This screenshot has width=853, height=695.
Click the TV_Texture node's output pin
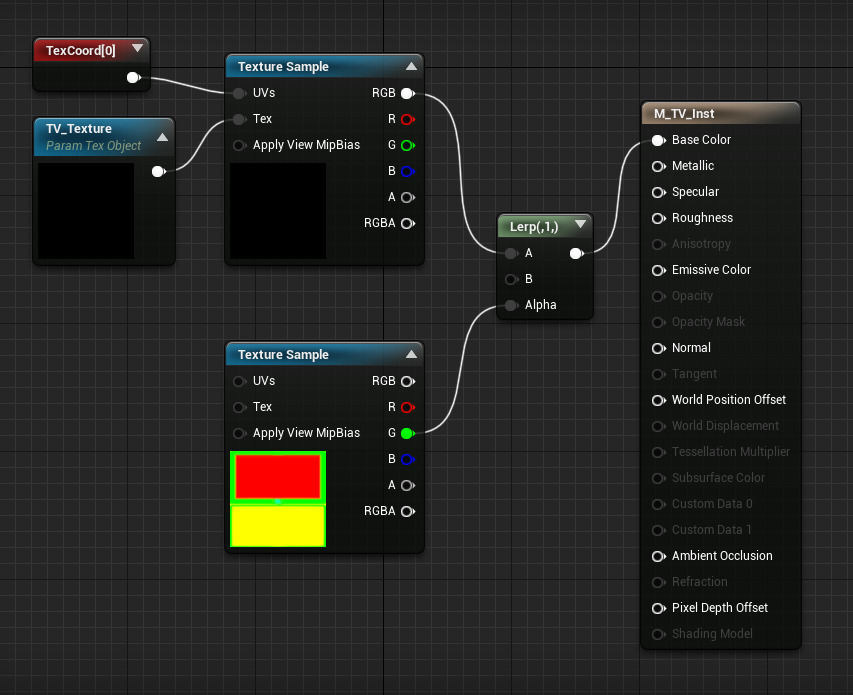click(x=157, y=171)
